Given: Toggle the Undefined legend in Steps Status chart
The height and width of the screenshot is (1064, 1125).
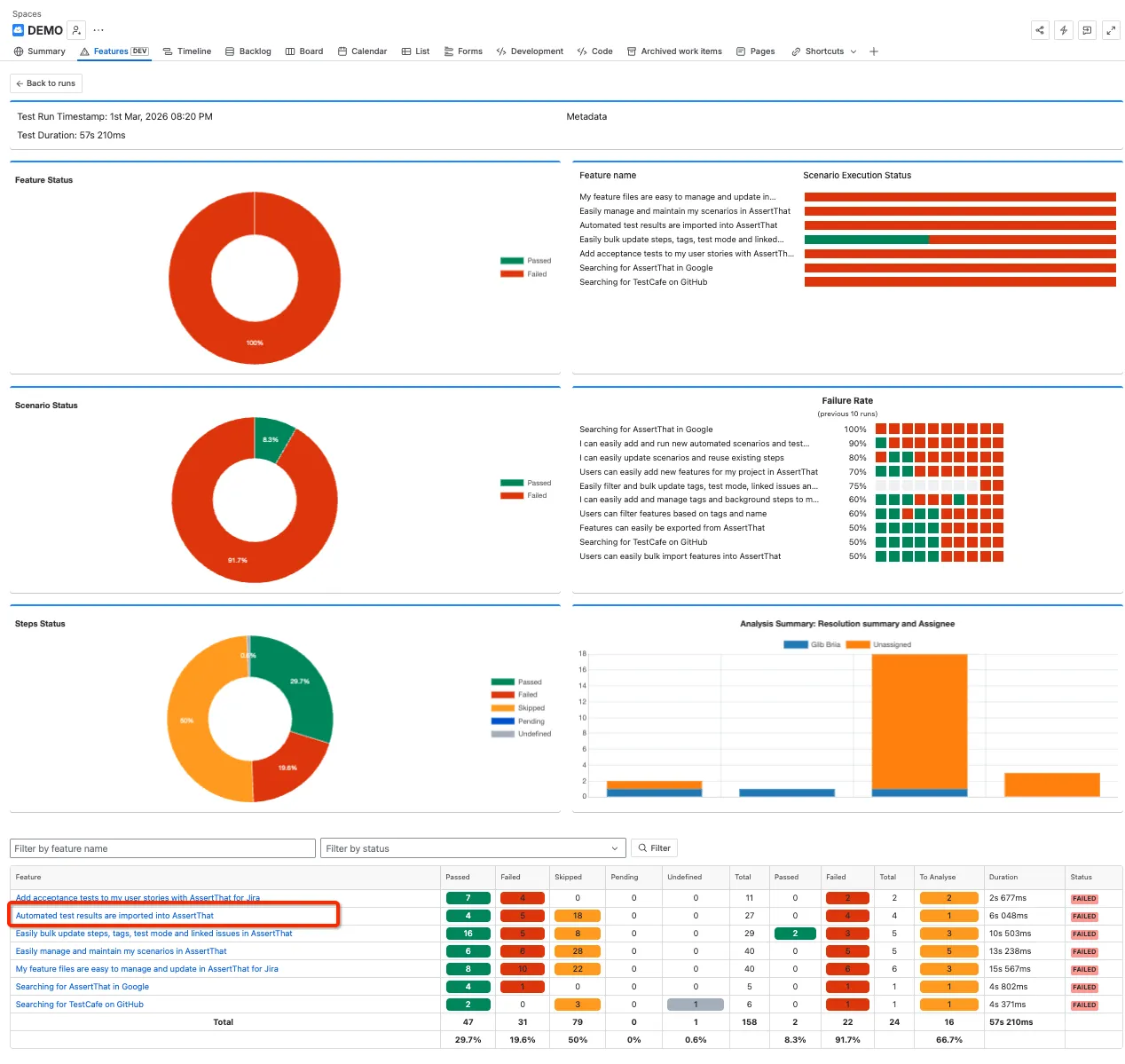Looking at the screenshot, I should click(x=522, y=734).
